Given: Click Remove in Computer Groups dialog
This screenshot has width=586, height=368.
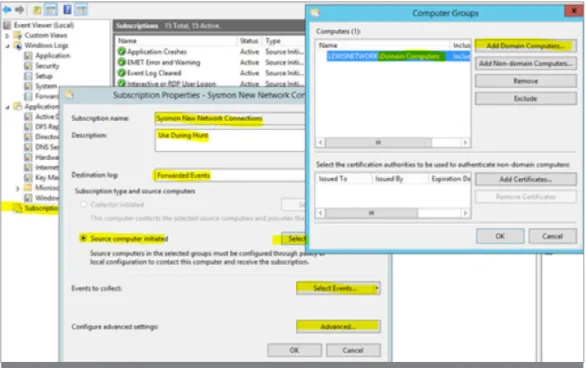Looking at the screenshot, I should (525, 81).
